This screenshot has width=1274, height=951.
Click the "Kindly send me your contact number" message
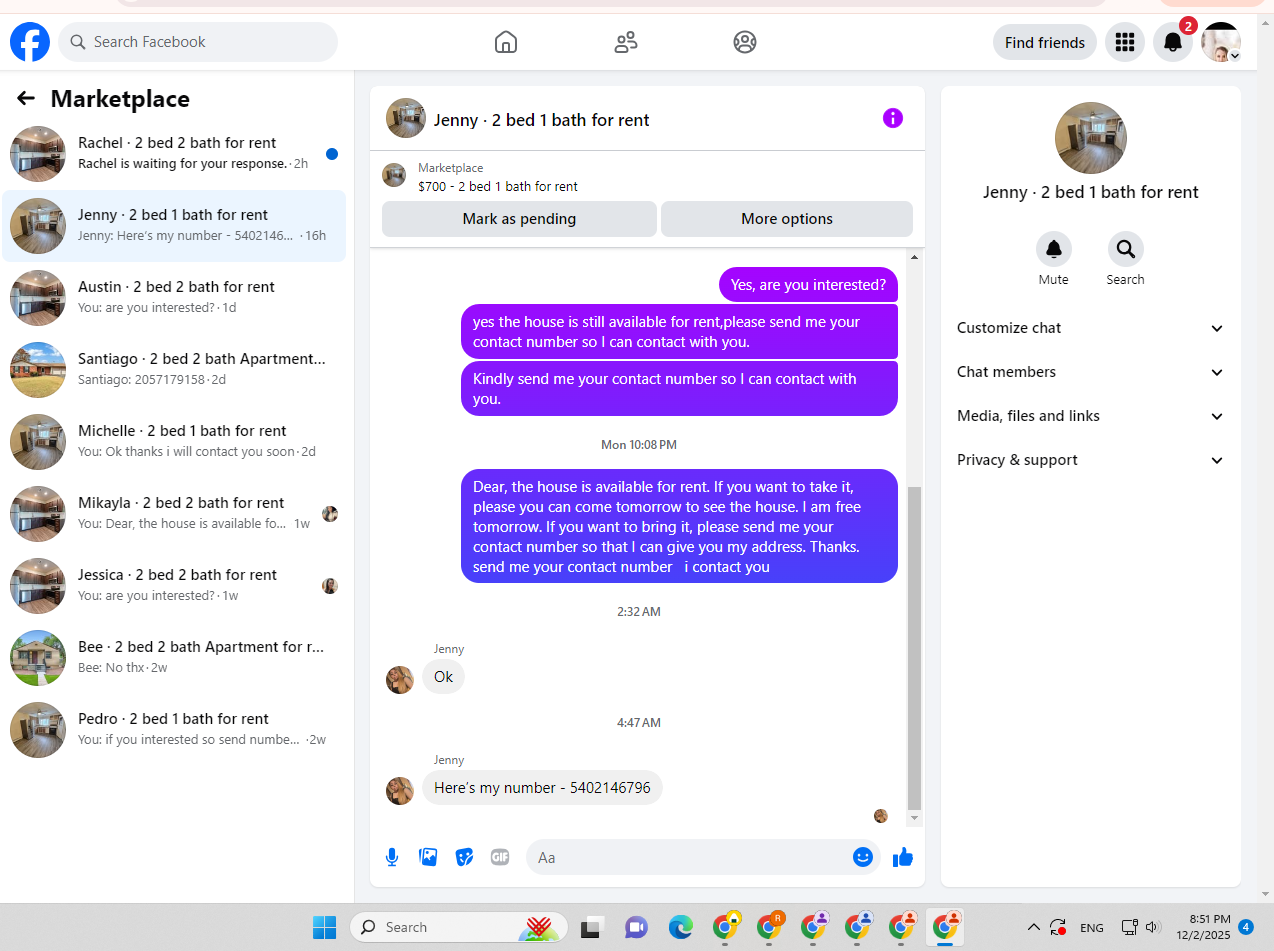click(679, 389)
